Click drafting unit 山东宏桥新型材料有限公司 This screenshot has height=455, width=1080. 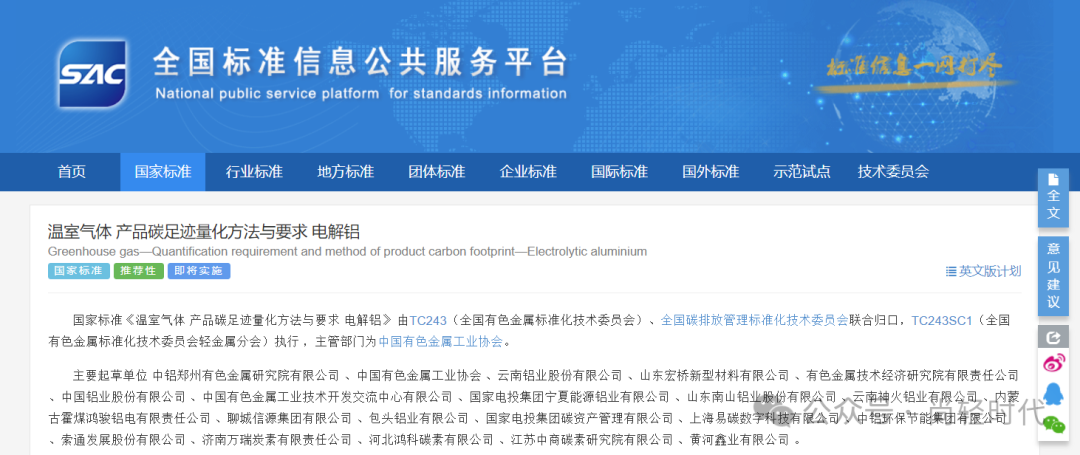tap(715, 376)
